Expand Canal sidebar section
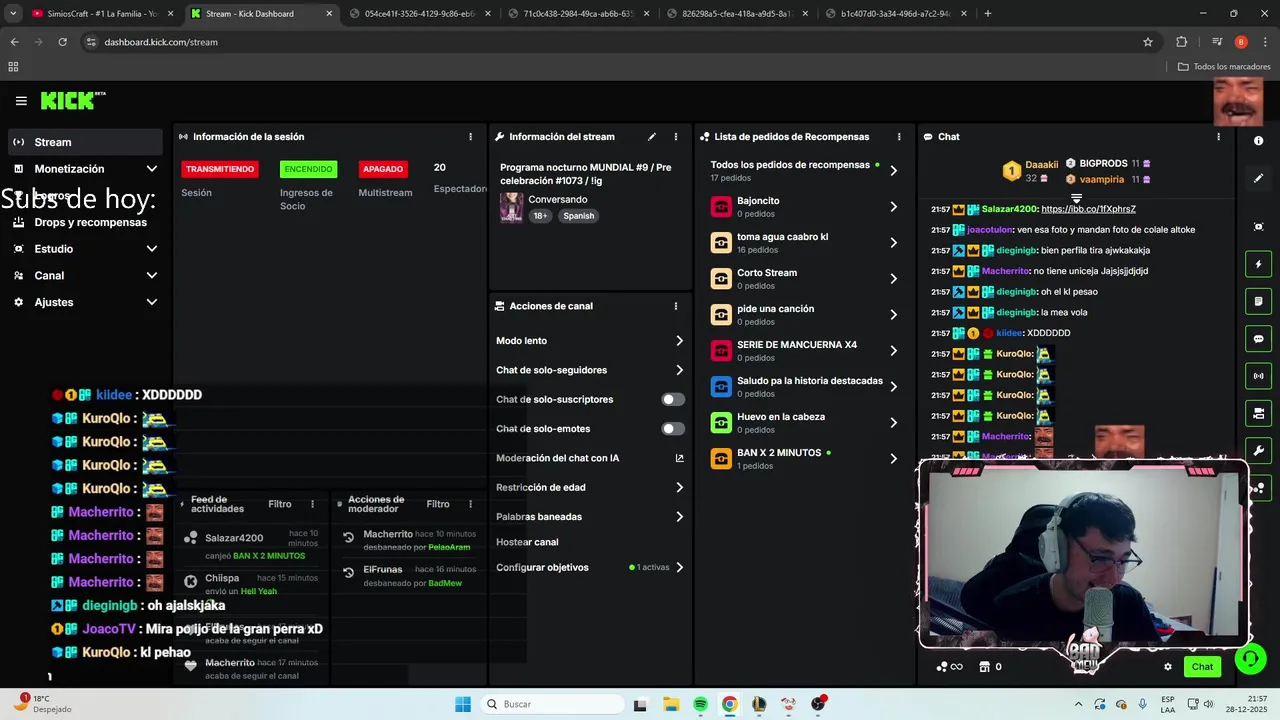Image resolution: width=1280 pixels, height=720 pixels. pos(151,276)
